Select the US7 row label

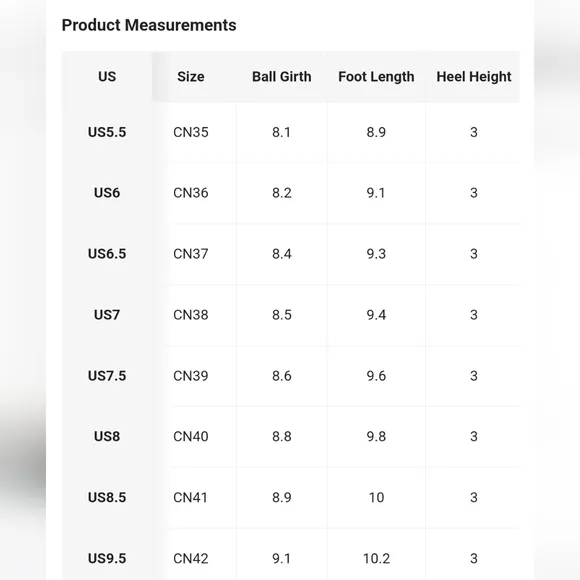click(x=107, y=315)
